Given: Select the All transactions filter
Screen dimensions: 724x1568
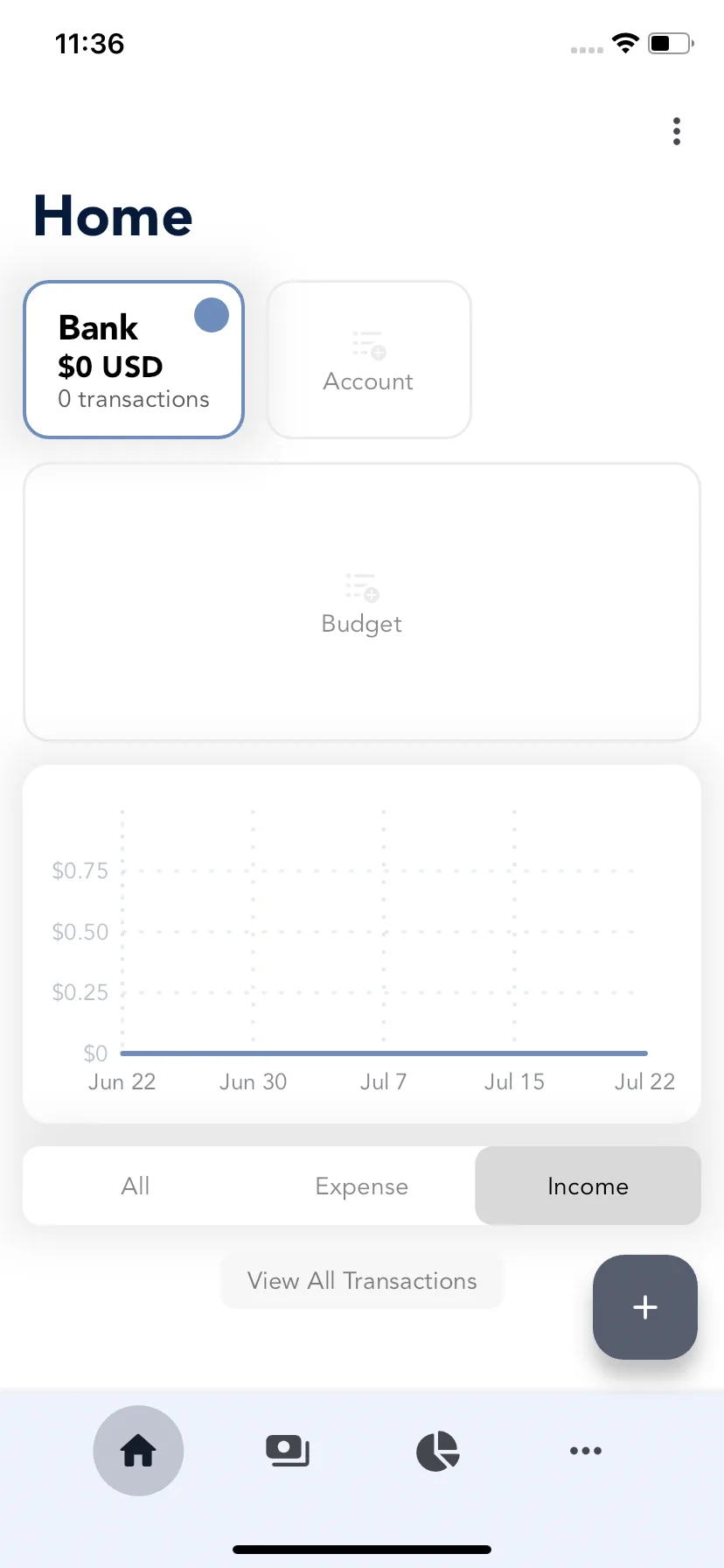Looking at the screenshot, I should click(136, 1186).
